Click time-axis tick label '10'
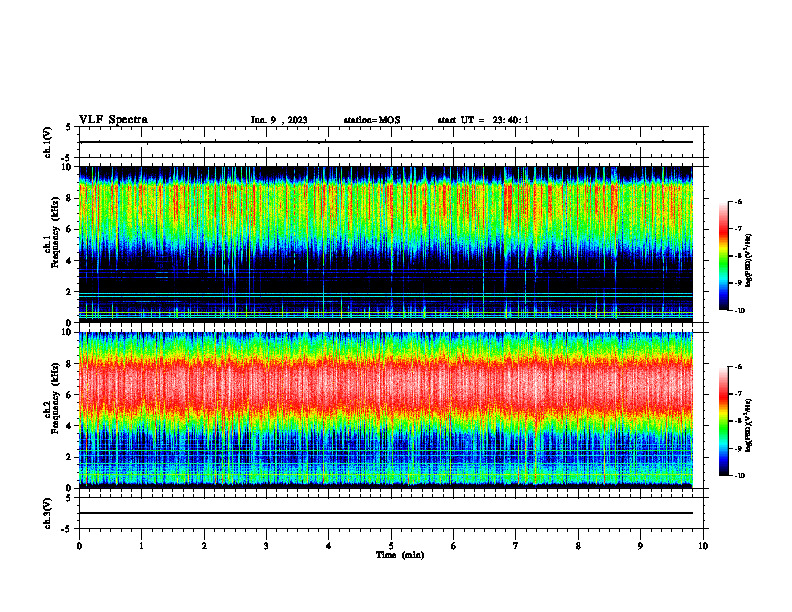 coord(703,546)
